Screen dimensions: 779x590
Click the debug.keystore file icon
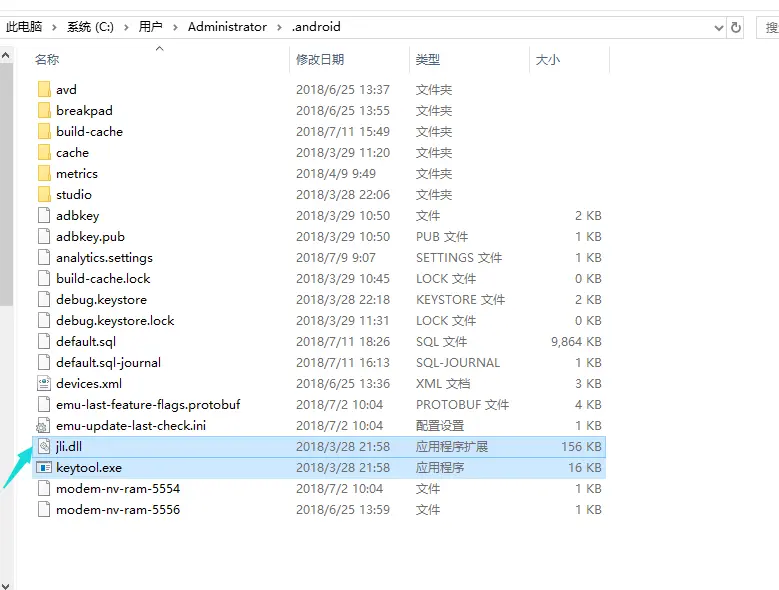coord(44,299)
